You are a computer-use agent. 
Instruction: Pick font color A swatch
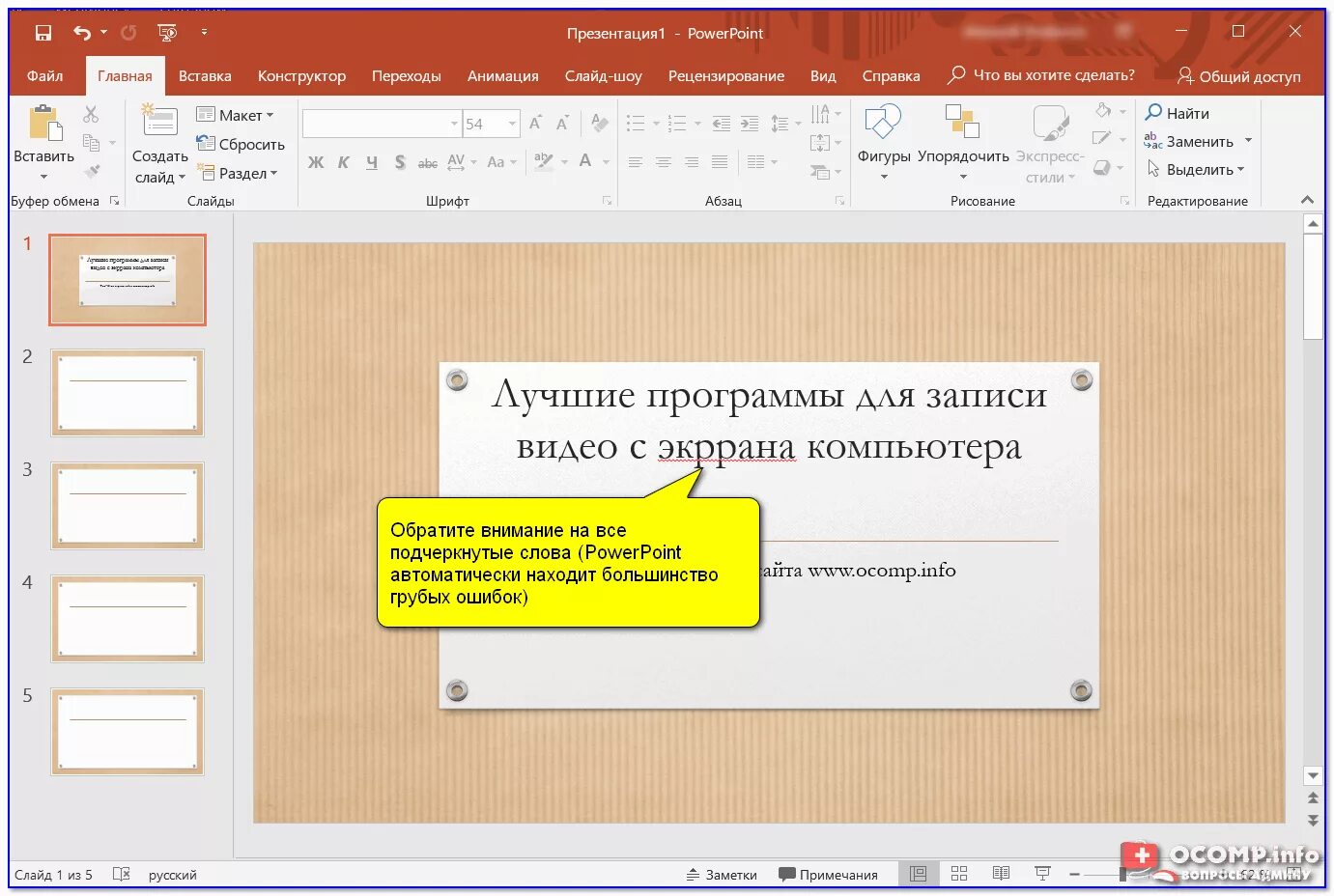[x=585, y=162]
